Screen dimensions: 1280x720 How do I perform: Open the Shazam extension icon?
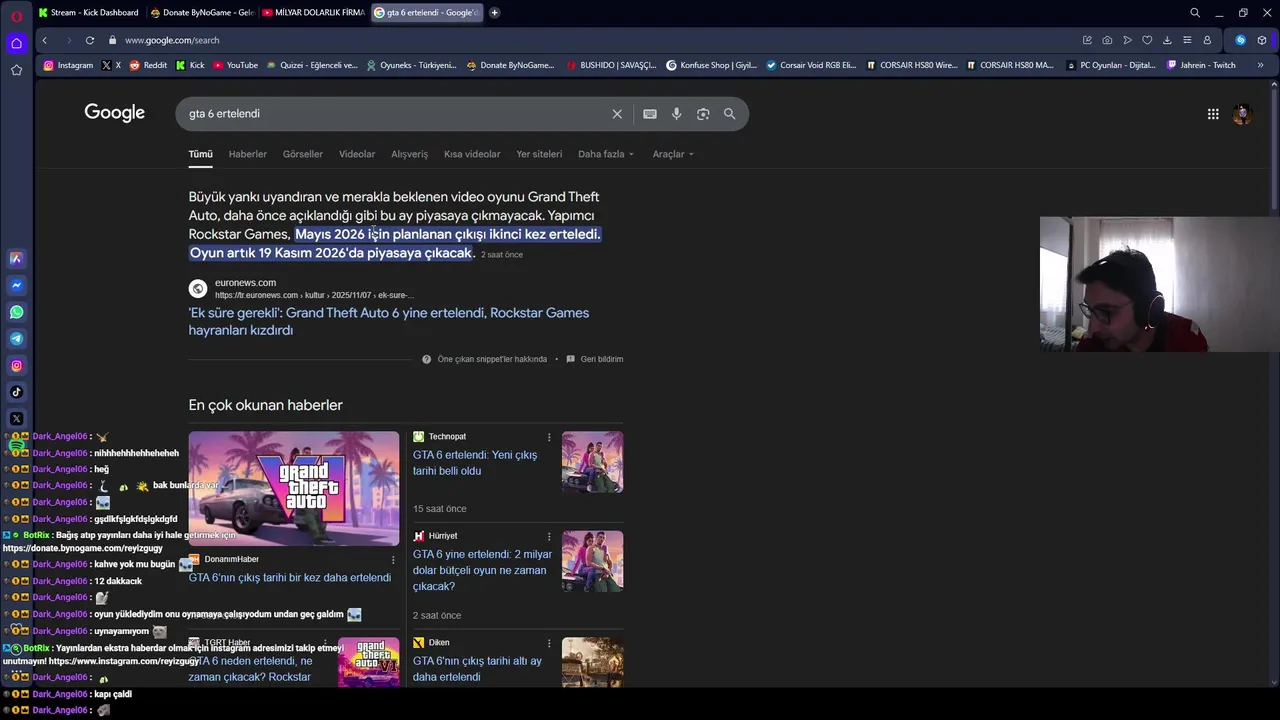pyautogui.click(x=1240, y=40)
